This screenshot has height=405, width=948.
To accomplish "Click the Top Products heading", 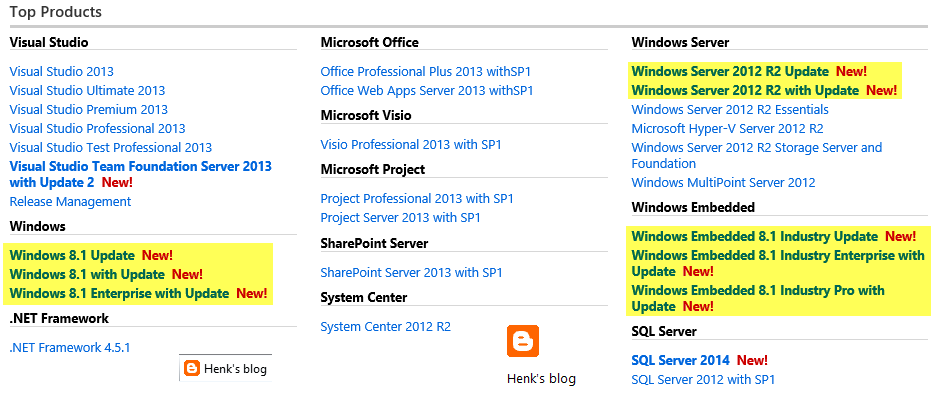I will click(x=56, y=11).
